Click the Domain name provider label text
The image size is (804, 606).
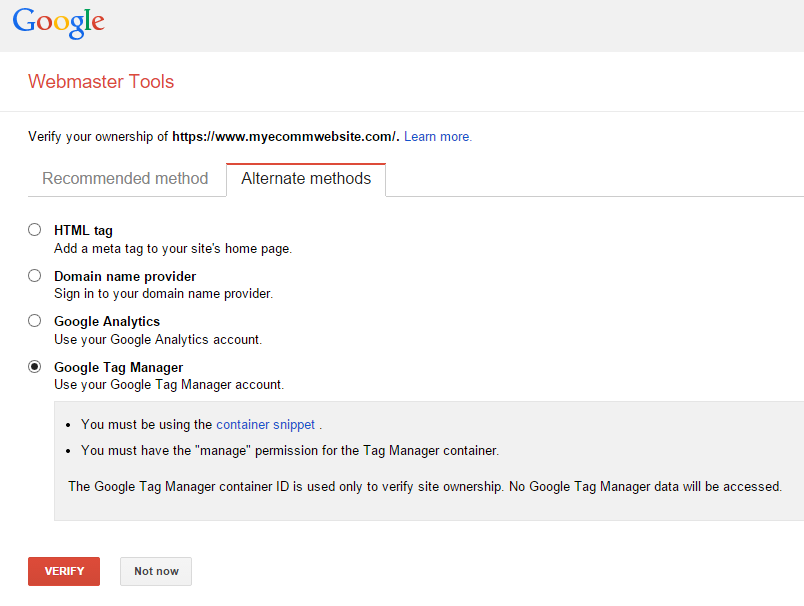(125, 276)
